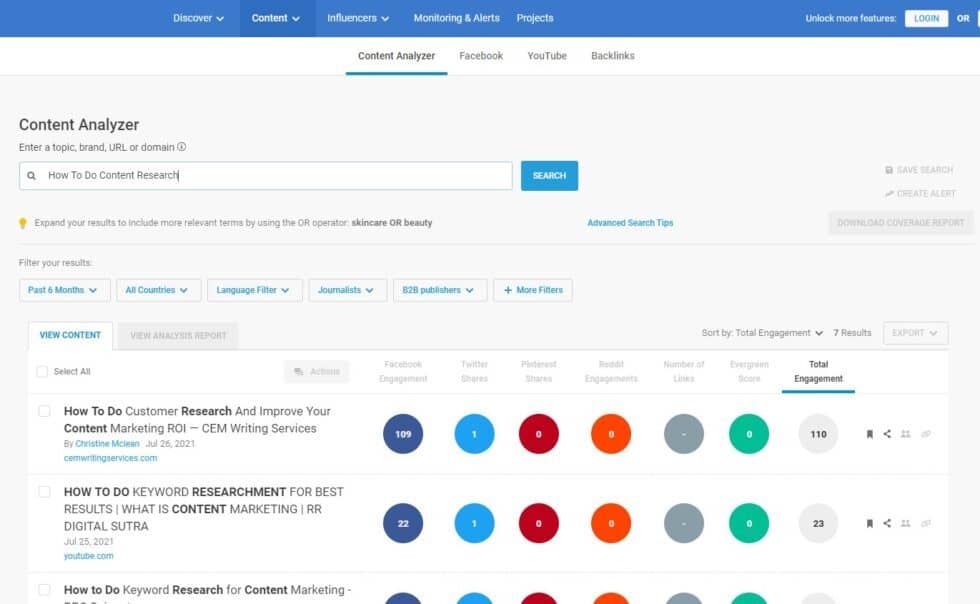The height and width of the screenshot is (604, 980).
Task: Expand the Discover menu
Action: [x=198, y=18]
